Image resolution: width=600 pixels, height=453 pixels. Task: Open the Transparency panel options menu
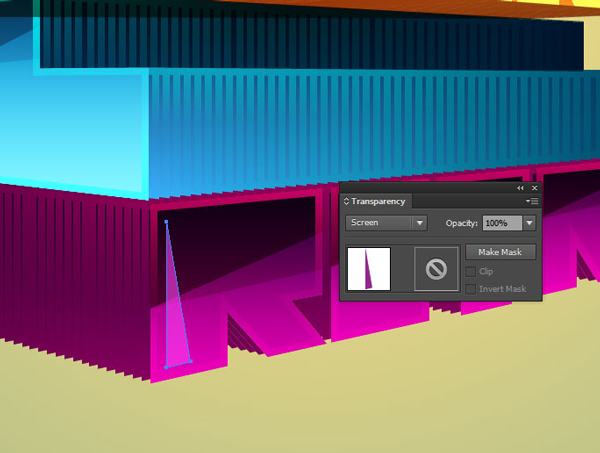(532, 201)
